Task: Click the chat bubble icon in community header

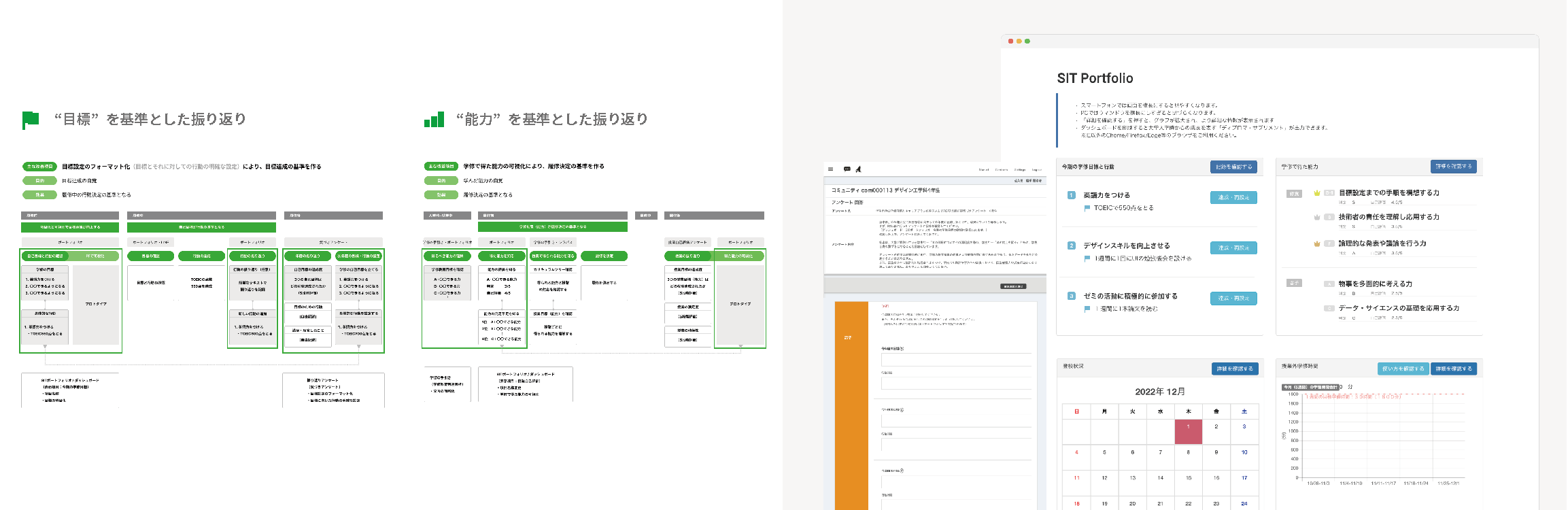Action: 847,169
